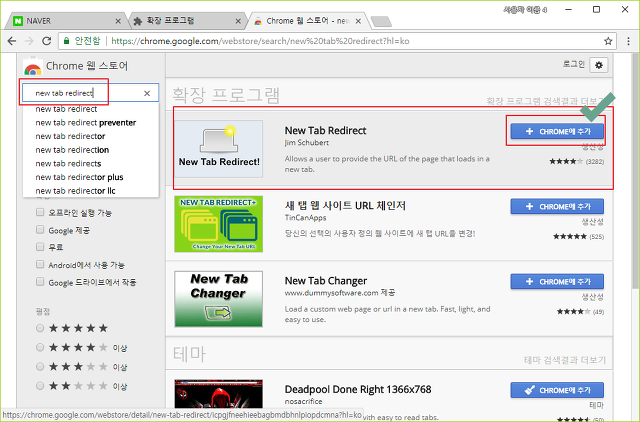Select the Chrome 웹 스토어 tab
Screen dimensions: 640x422
pyautogui.click(x=307, y=21)
